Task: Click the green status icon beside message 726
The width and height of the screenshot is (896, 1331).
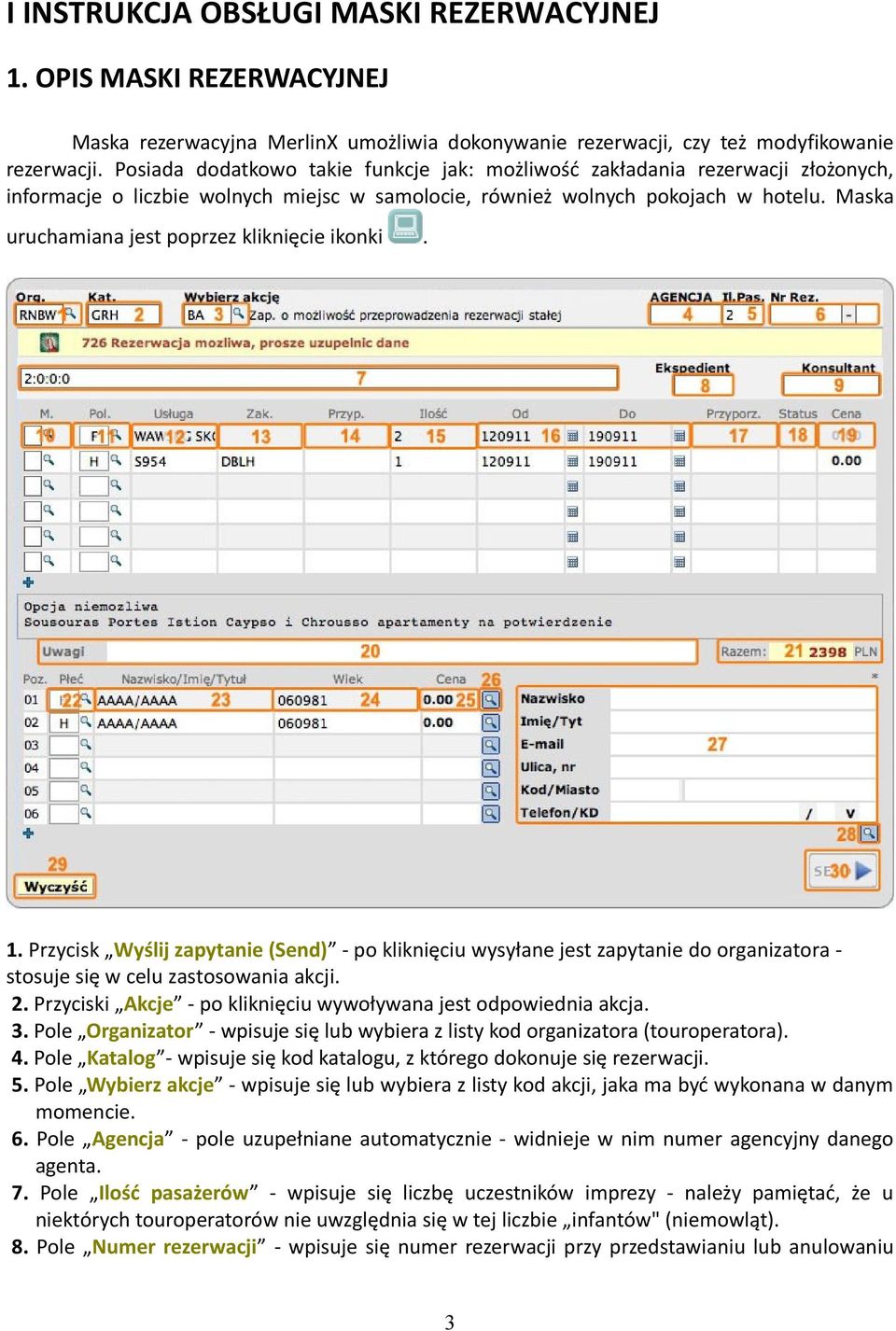Action: pyautogui.click(x=49, y=343)
